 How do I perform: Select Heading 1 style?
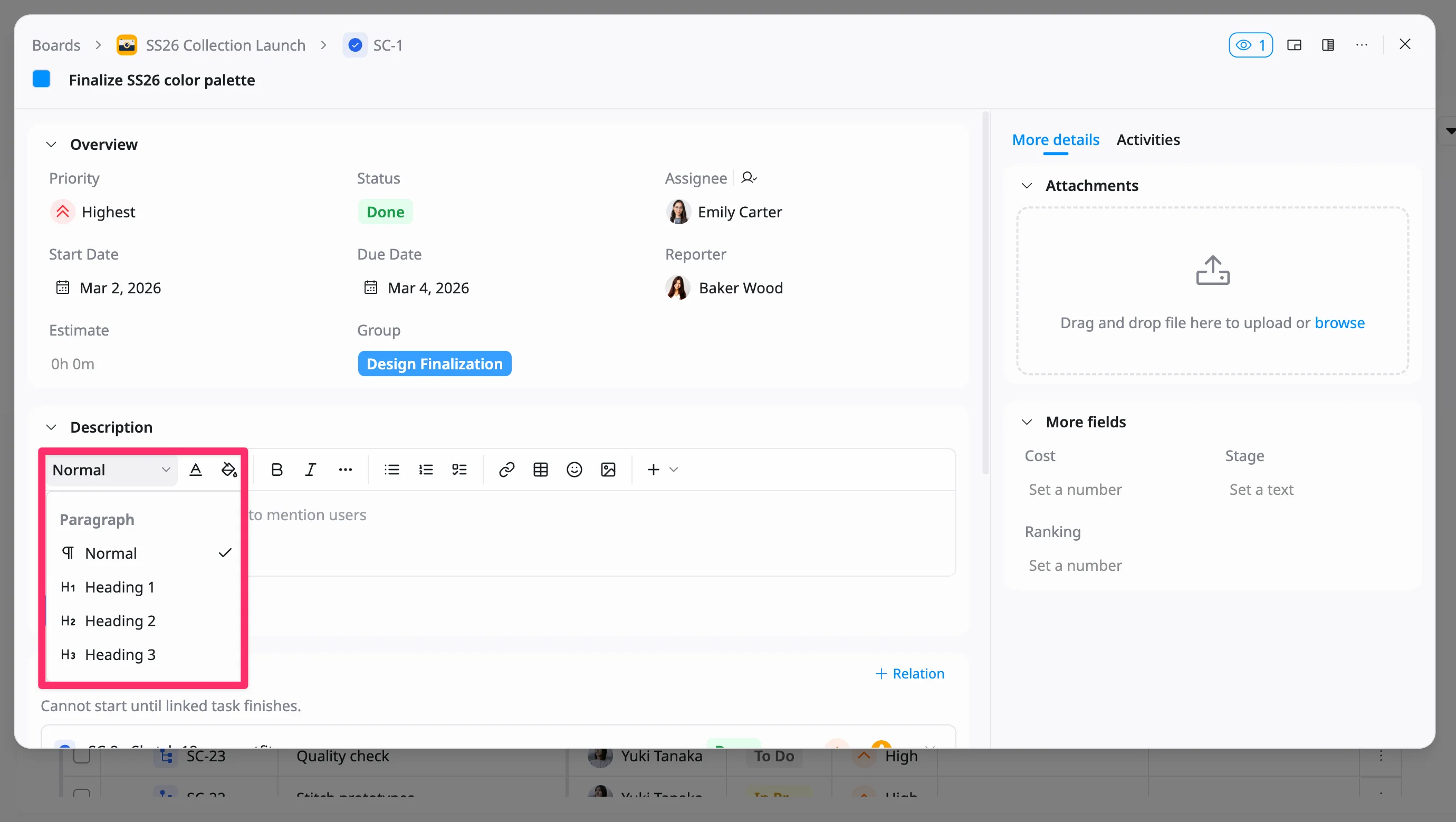pos(144,587)
